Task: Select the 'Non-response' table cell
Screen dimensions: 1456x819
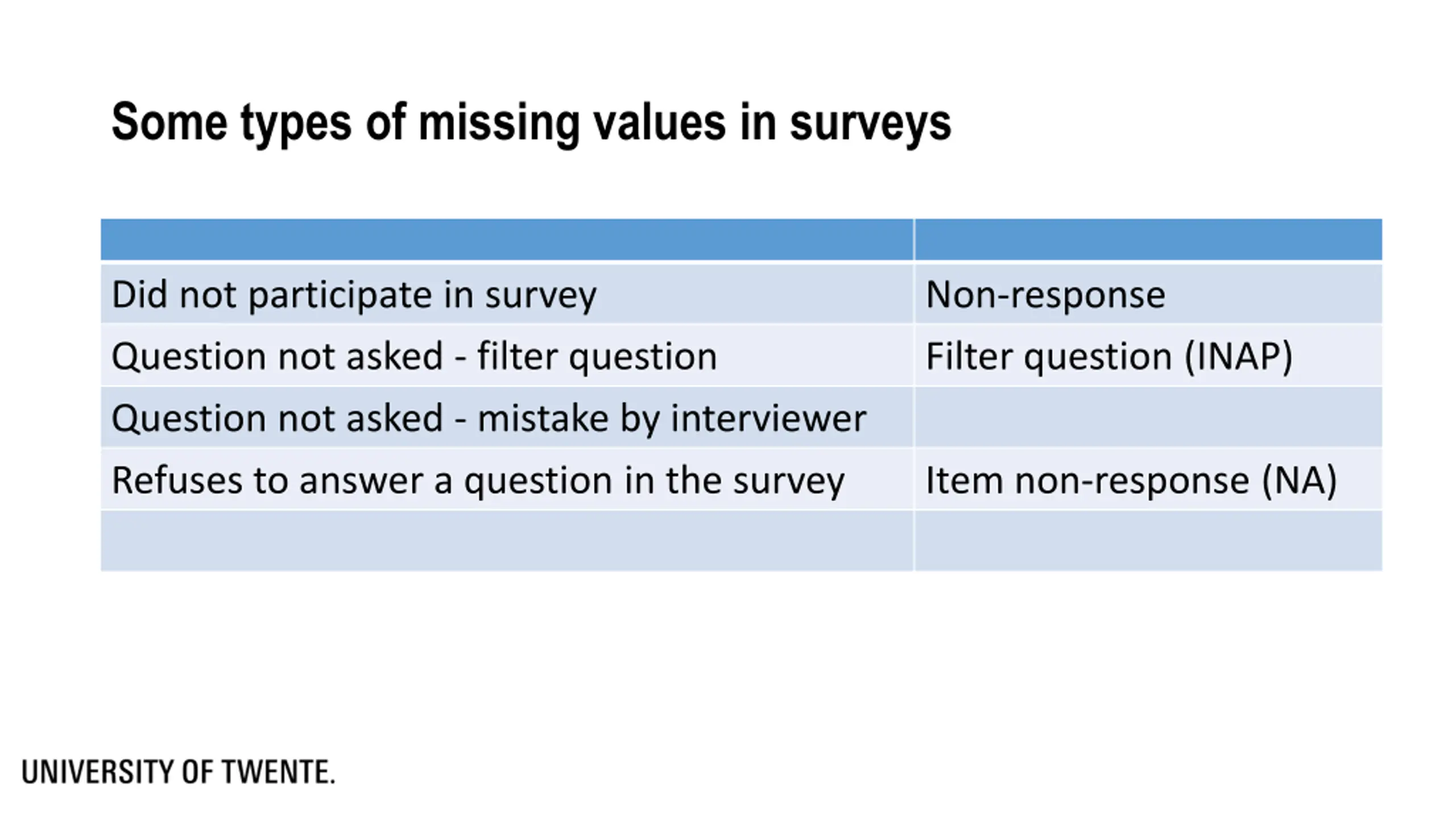Action: (1148, 294)
